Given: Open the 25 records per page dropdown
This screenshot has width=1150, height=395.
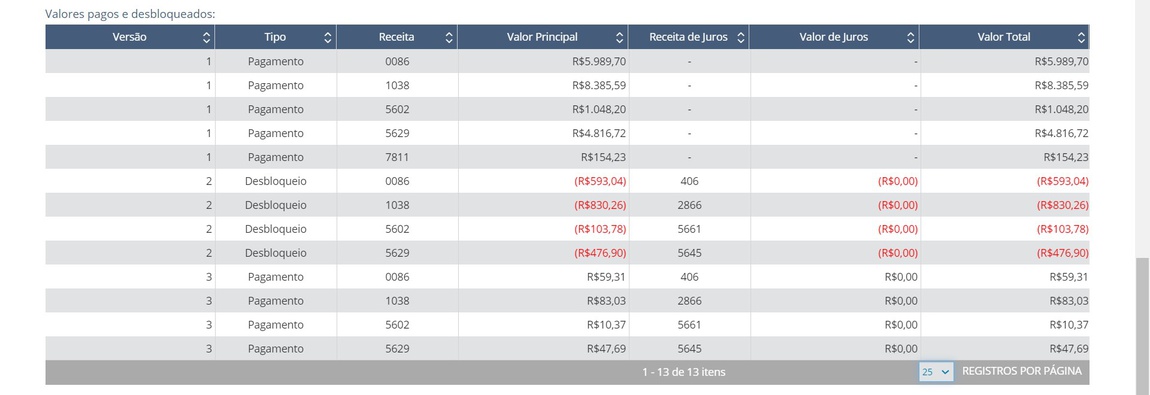Looking at the screenshot, I should (936, 372).
